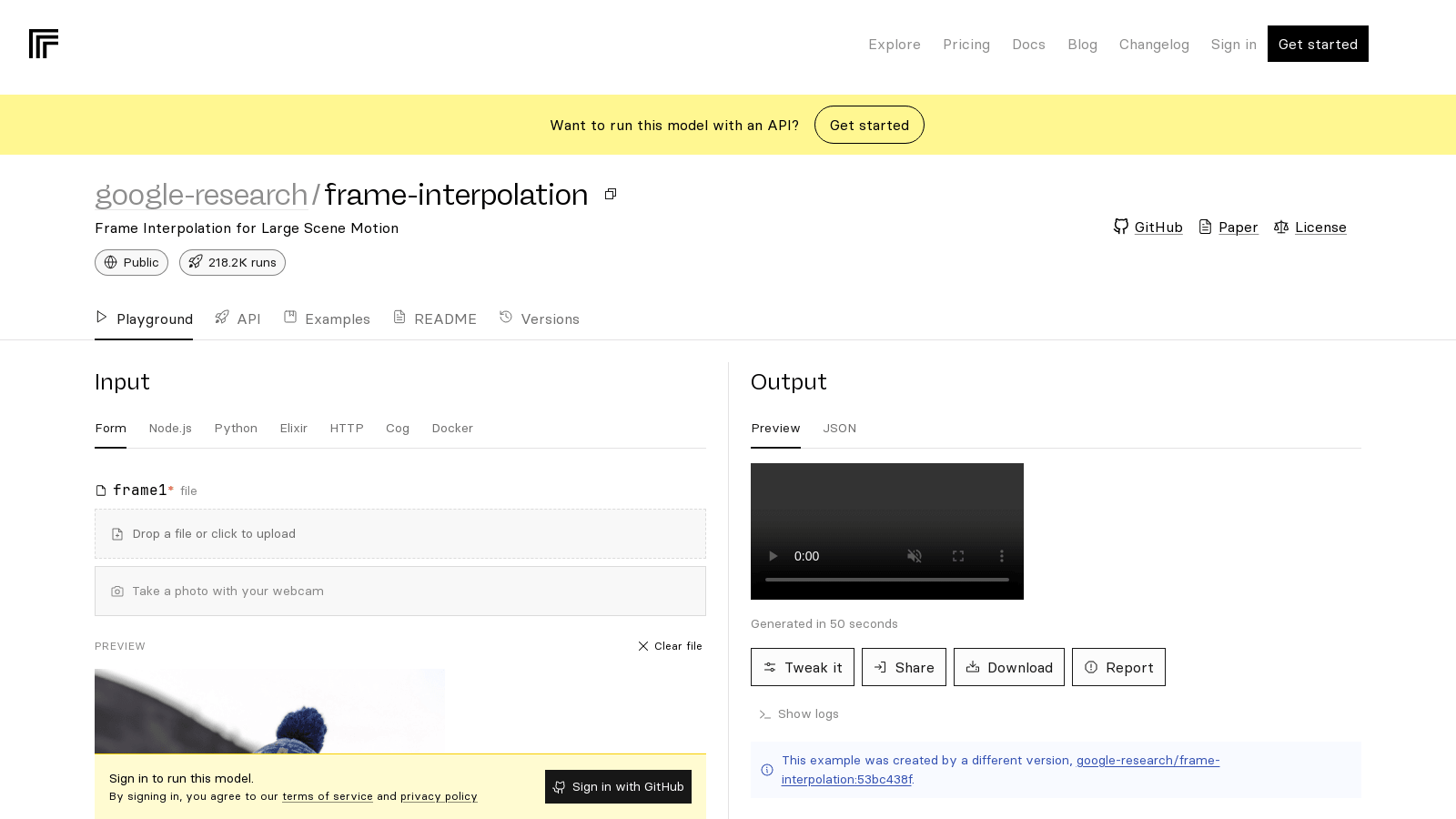Unmute the output video
This screenshot has height=819, width=1456.
pos(915,556)
